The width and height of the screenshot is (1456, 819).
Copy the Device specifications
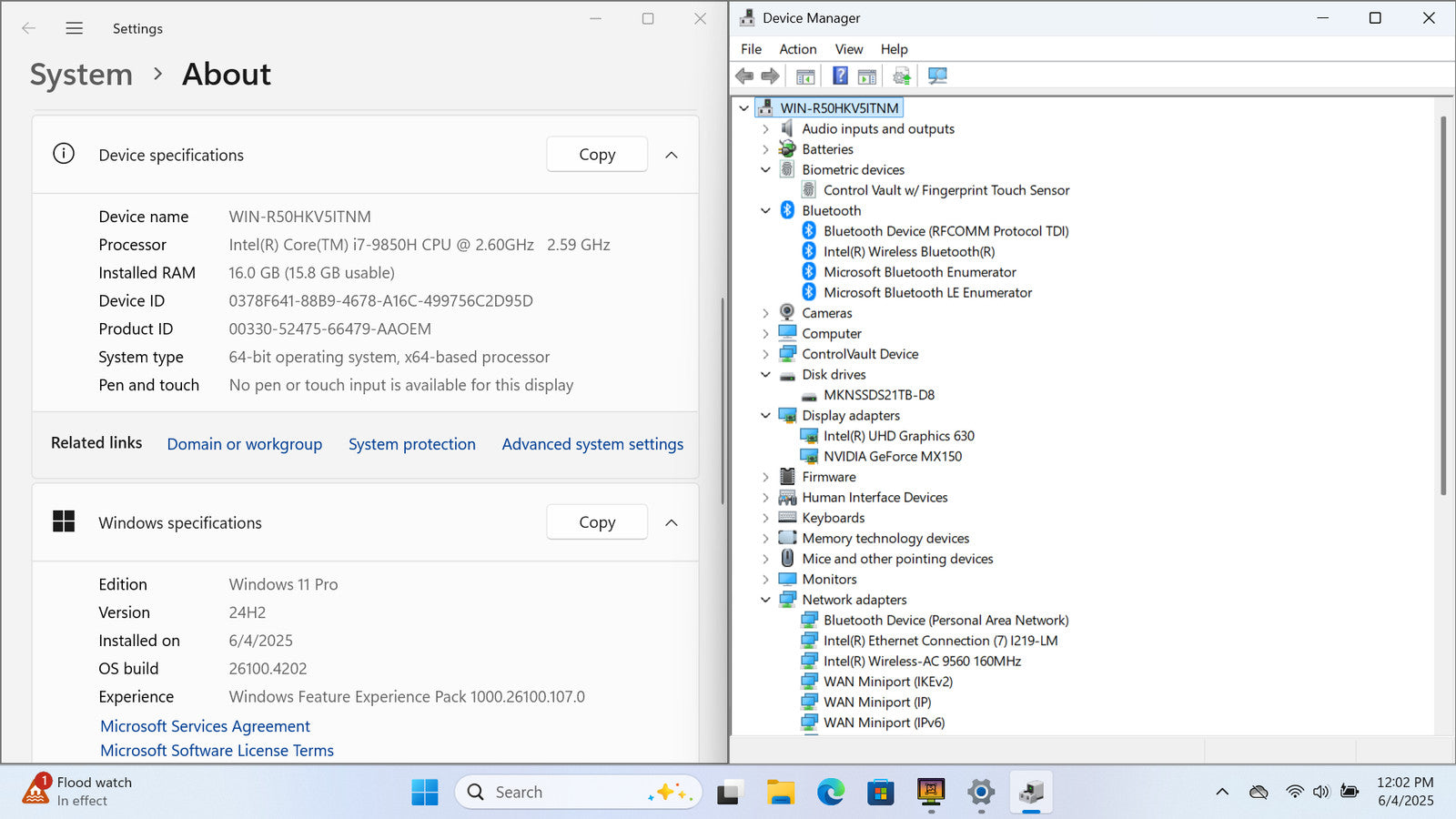click(597, 155)
